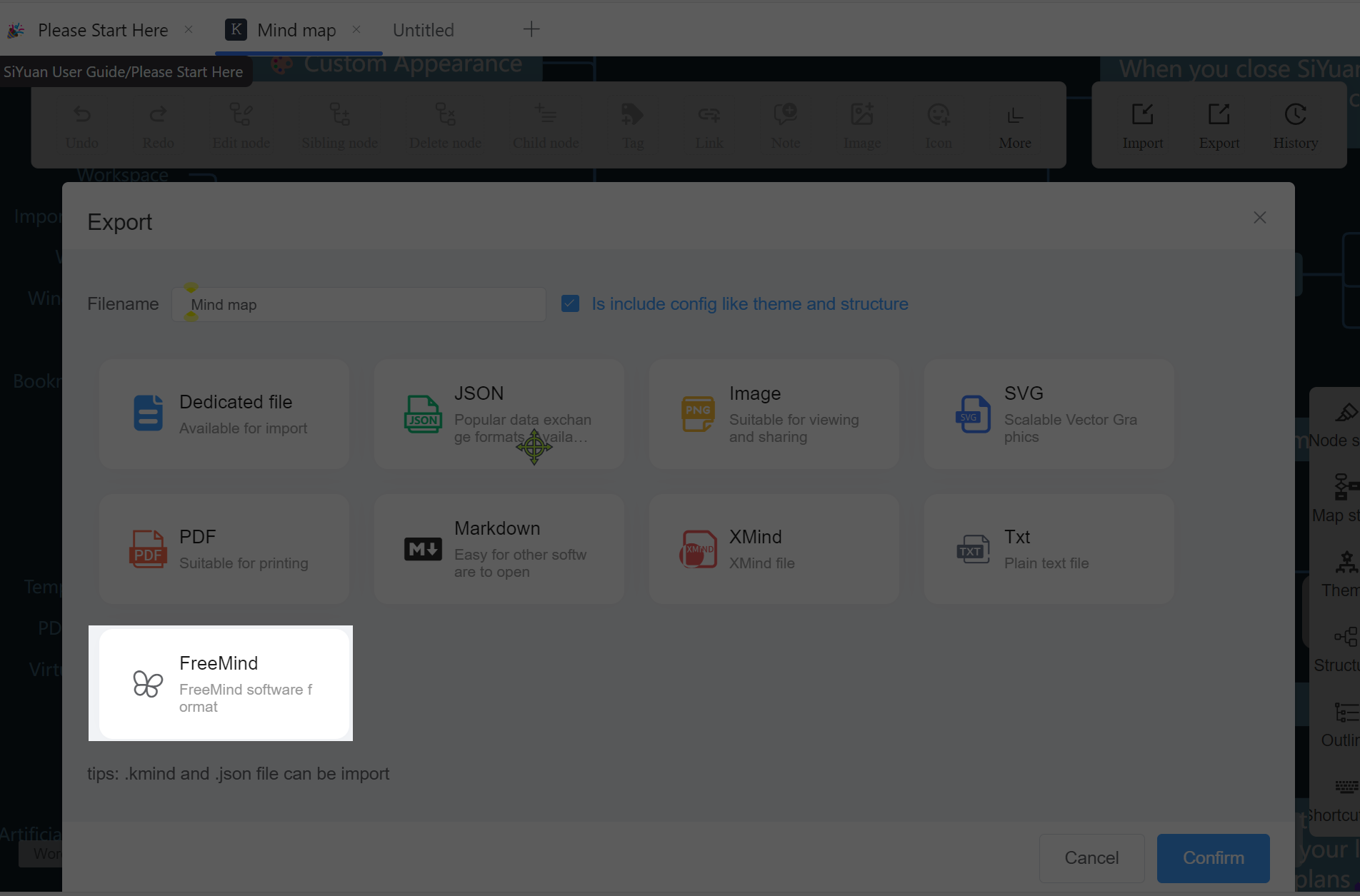Select the FreeMind export format card
This screenshot has width=1360, height=896.
(224, 684)
